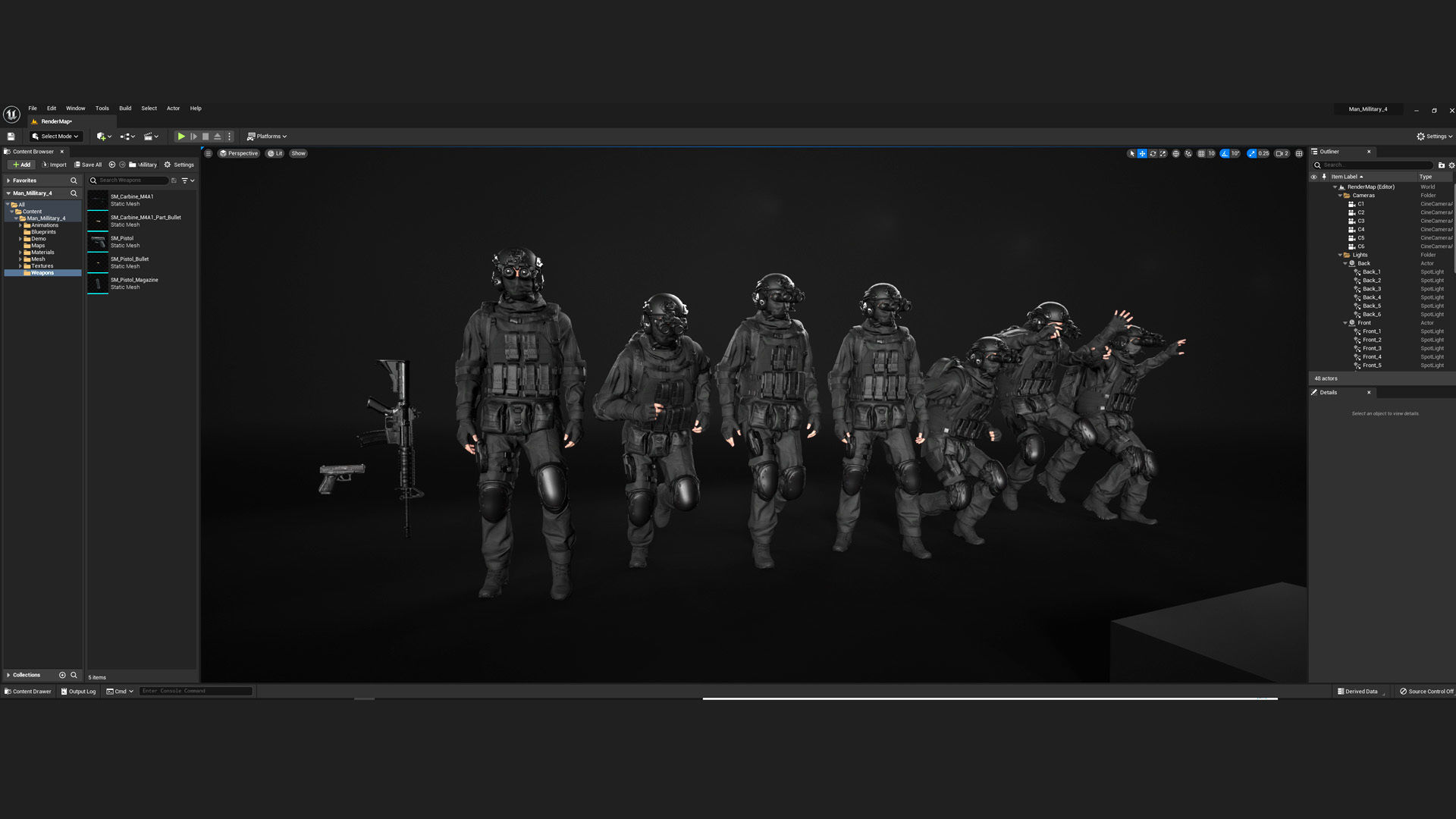This screenshot has width=1456, height=819.
Task: Open the grid snap value 10 dropdown
Action: pos(1212,153)
